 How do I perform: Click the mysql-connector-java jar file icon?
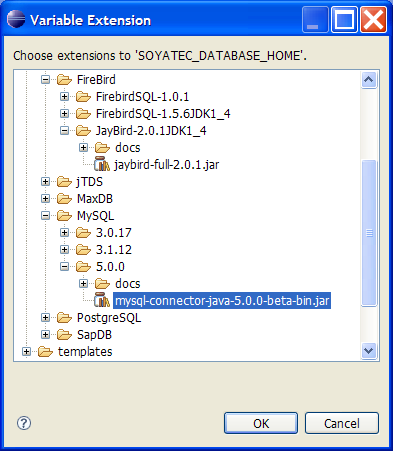102,300
